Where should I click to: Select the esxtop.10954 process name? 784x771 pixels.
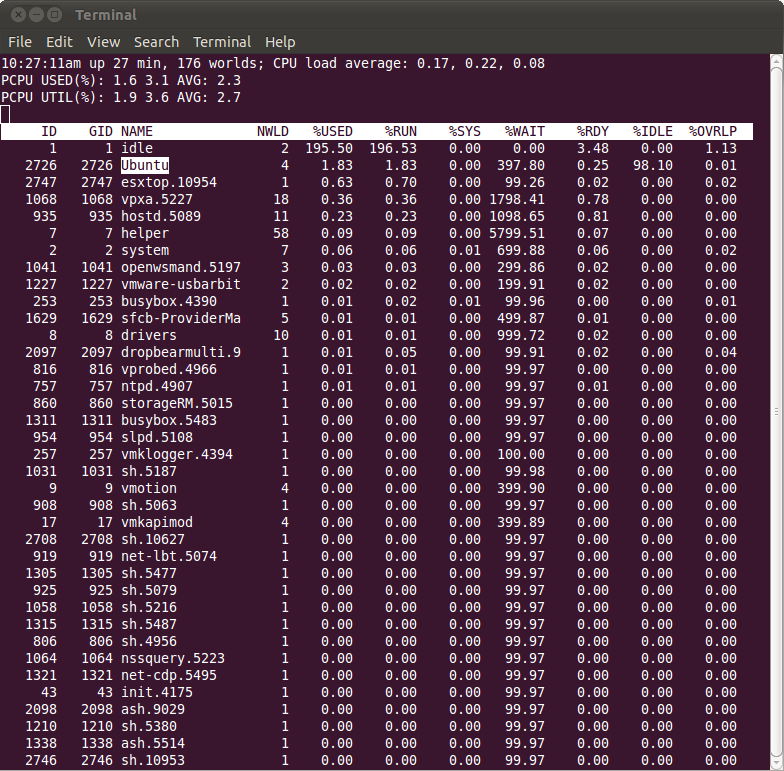(x=169, y=182)
